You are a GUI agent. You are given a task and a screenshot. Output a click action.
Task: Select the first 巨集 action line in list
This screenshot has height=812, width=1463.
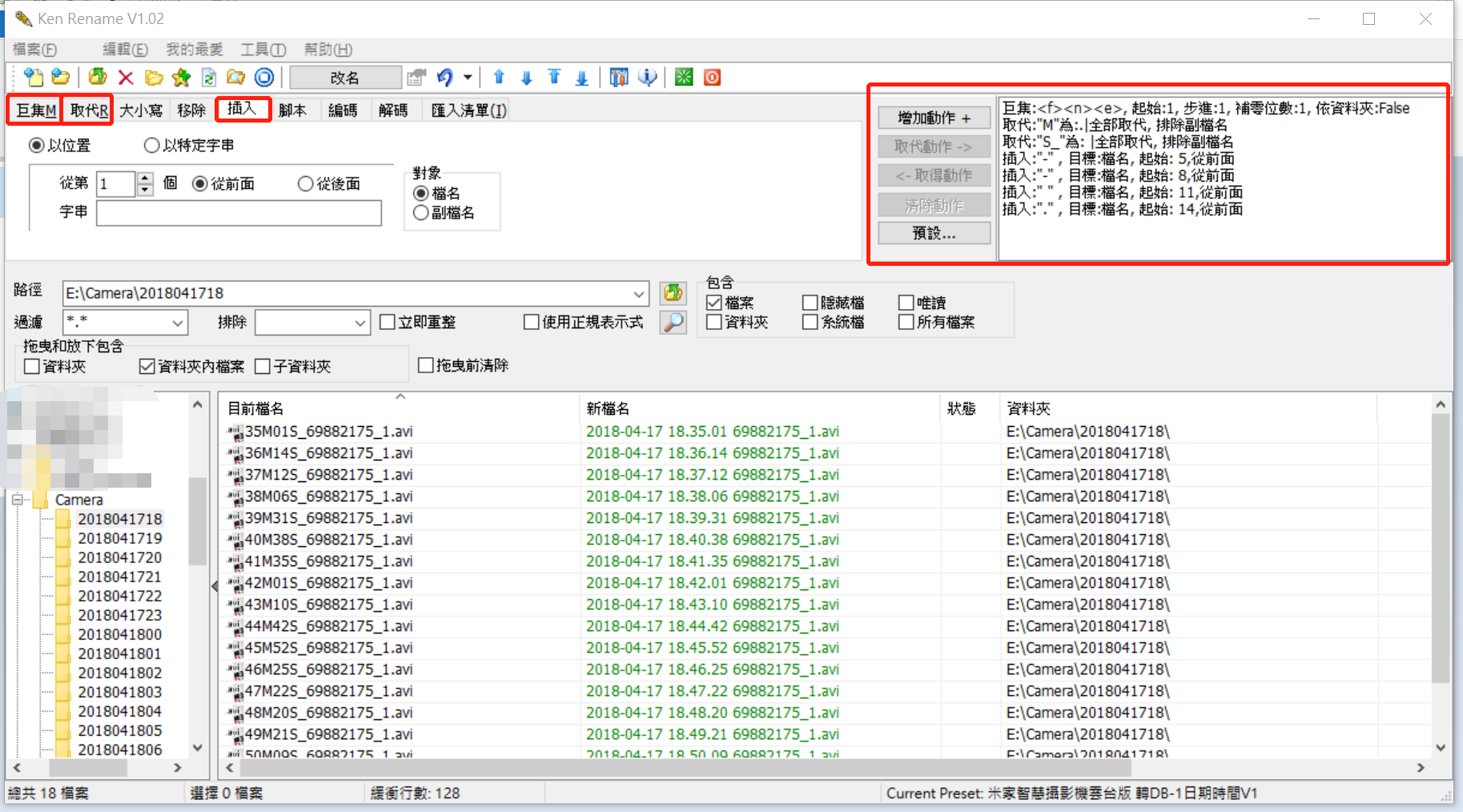(x=1206, y=108)
